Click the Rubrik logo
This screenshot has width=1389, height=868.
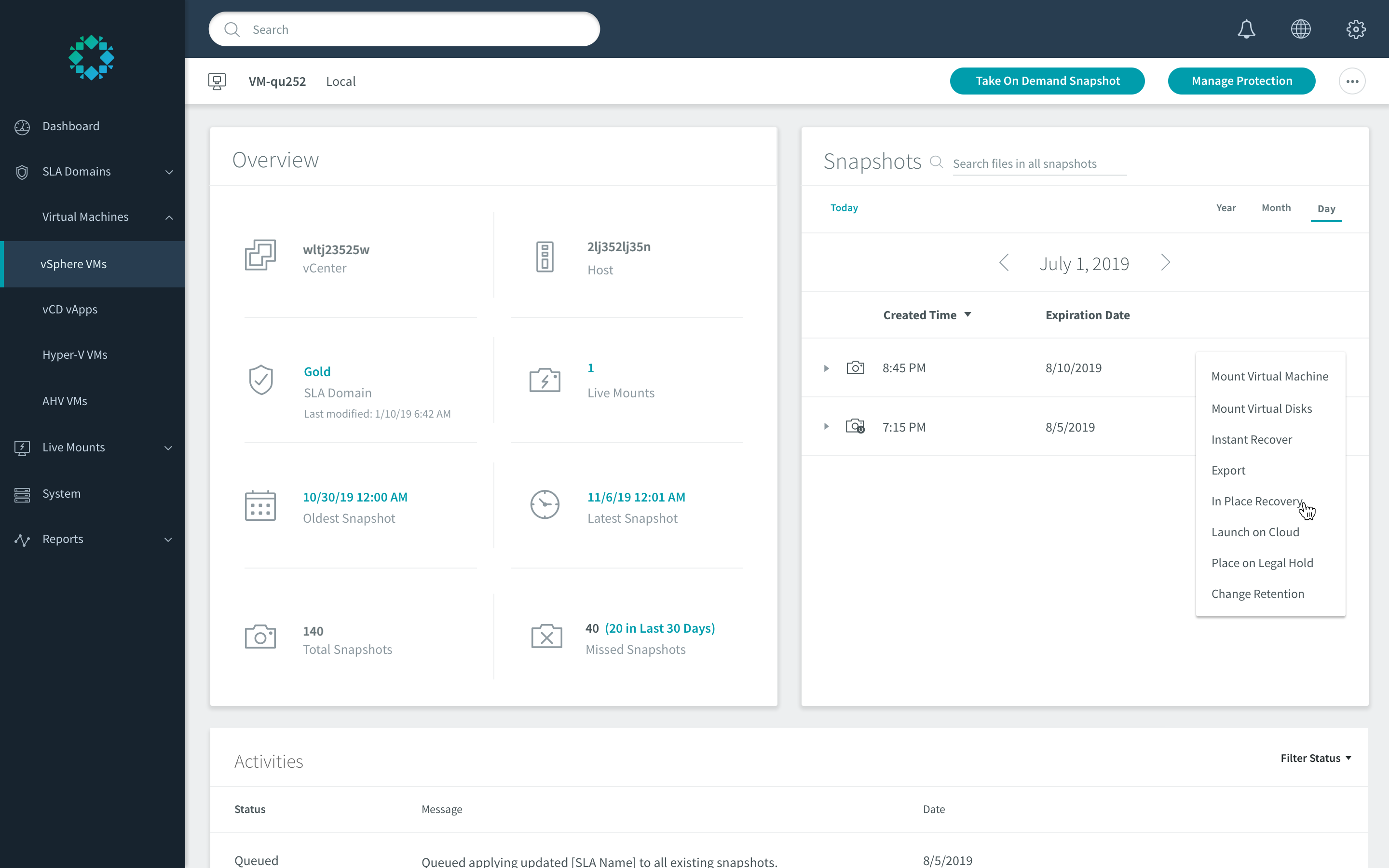tap(92, 57)
